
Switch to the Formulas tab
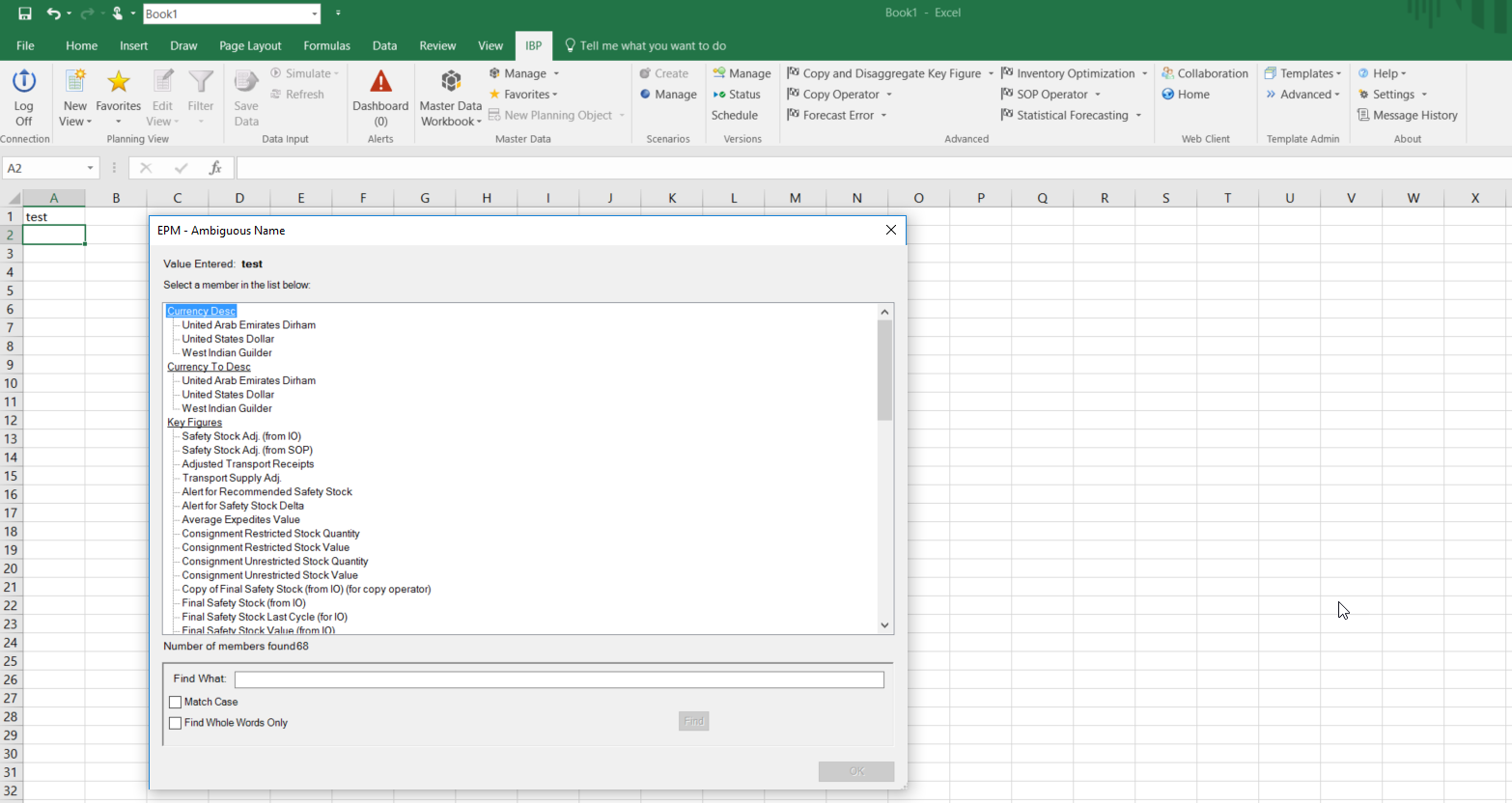click(326, 45)
